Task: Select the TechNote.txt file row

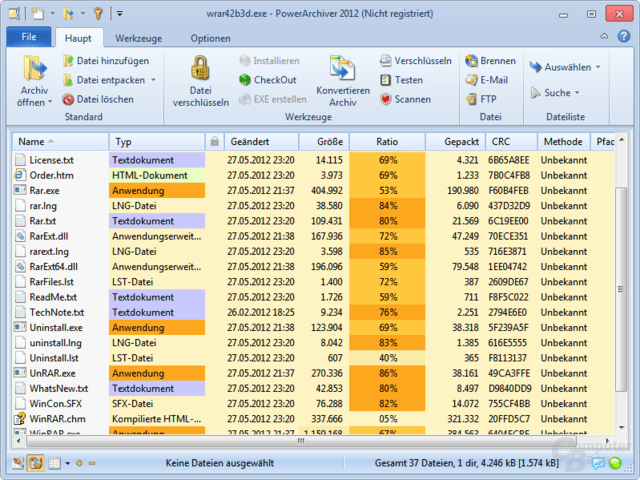Action: (313, 312)
